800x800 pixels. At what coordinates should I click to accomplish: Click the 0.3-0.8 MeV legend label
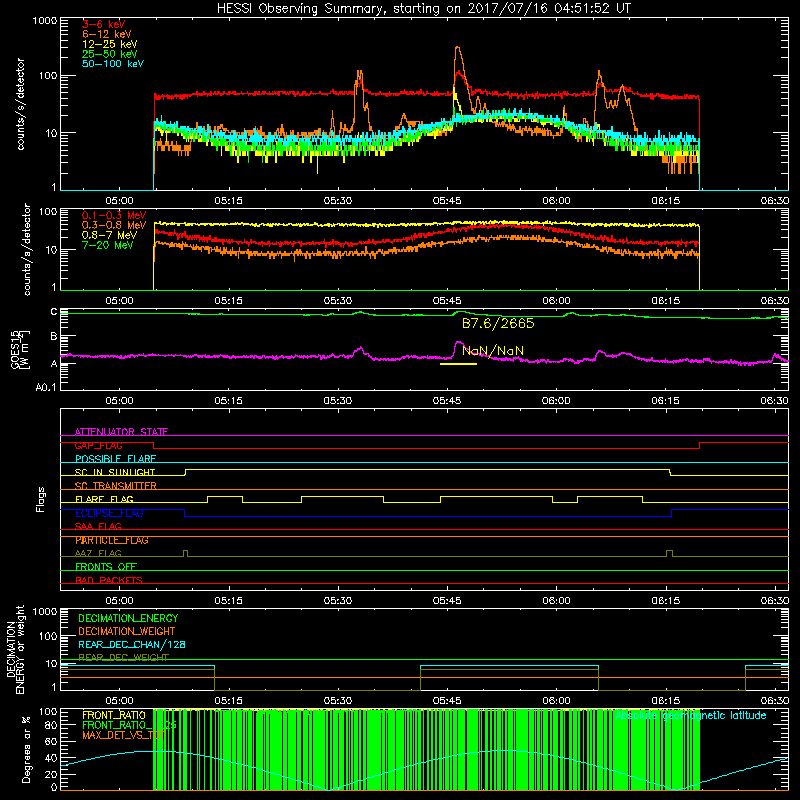coord(114,225)
